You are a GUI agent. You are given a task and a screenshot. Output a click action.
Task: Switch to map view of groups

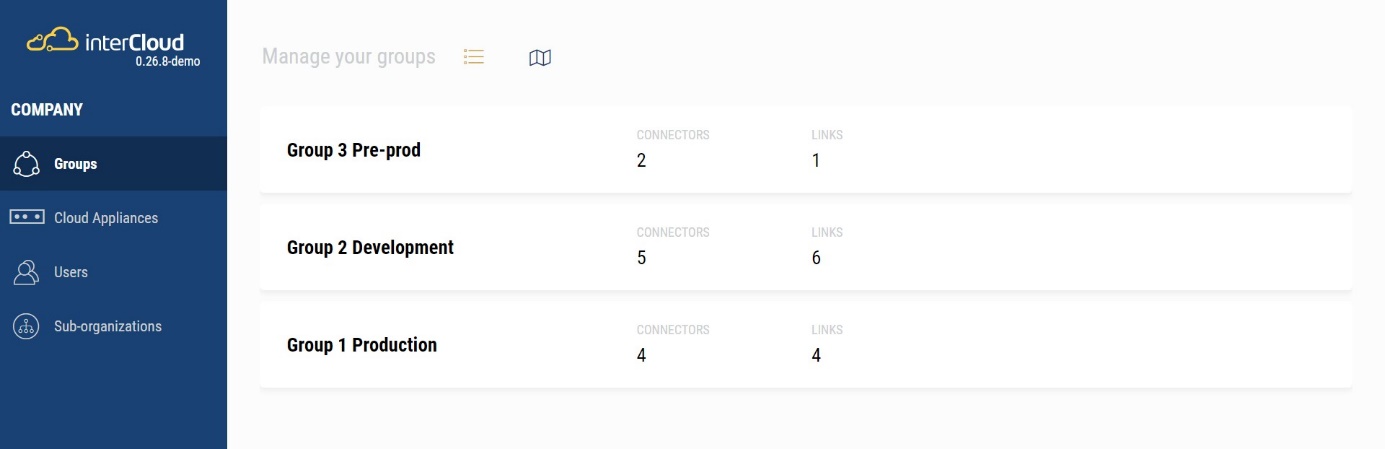(540, 58)
